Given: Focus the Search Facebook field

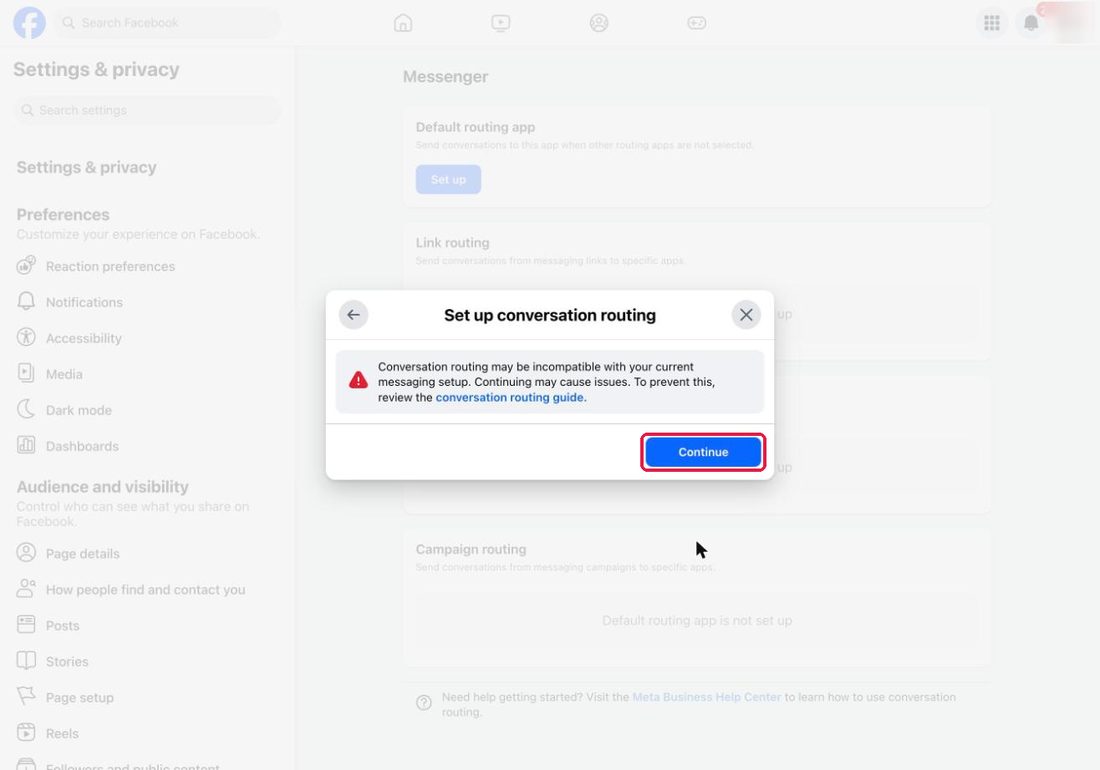Looking at the screenshot, I should pos(168,22).
